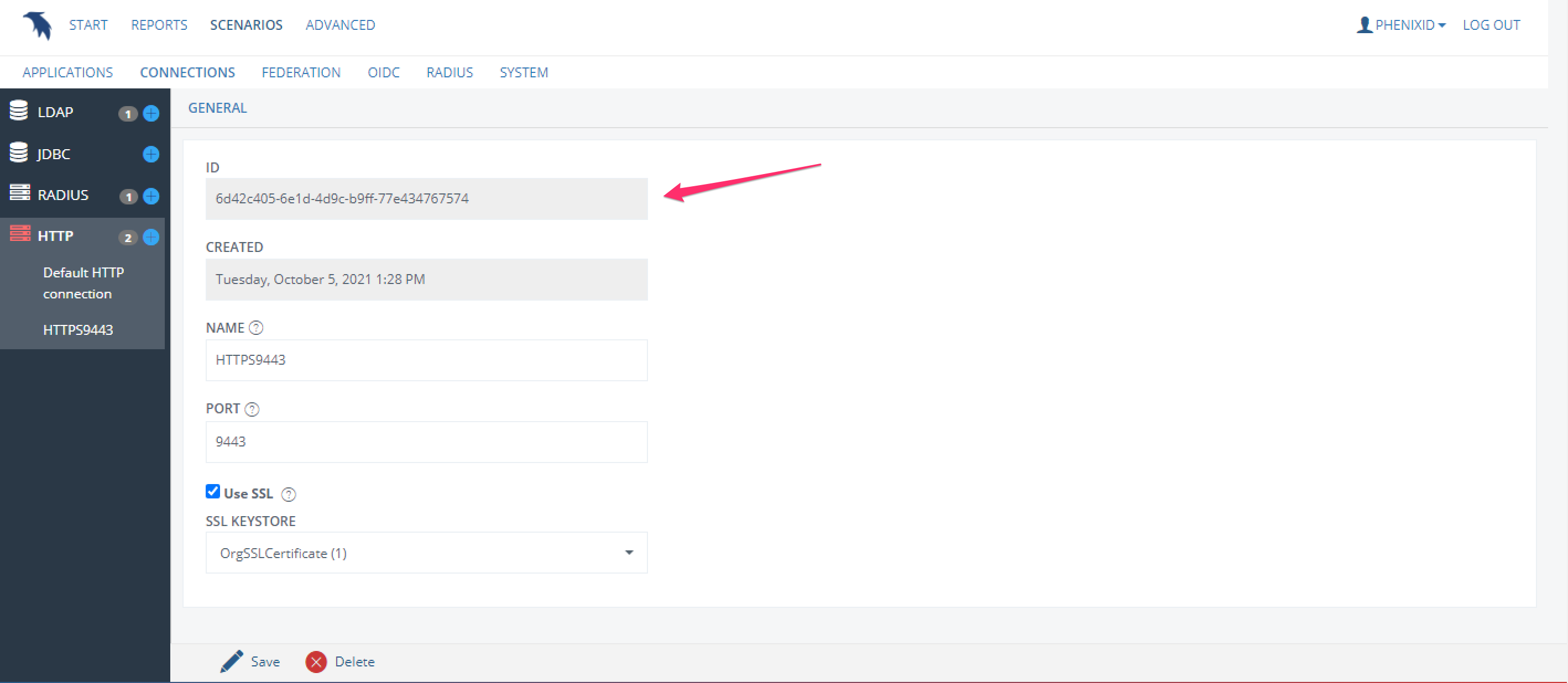Image resolution: width=1568 pixels, height=683 pixels.
Task: Open the PHENIXID user dropdown menu
Action: (1402, 25)
